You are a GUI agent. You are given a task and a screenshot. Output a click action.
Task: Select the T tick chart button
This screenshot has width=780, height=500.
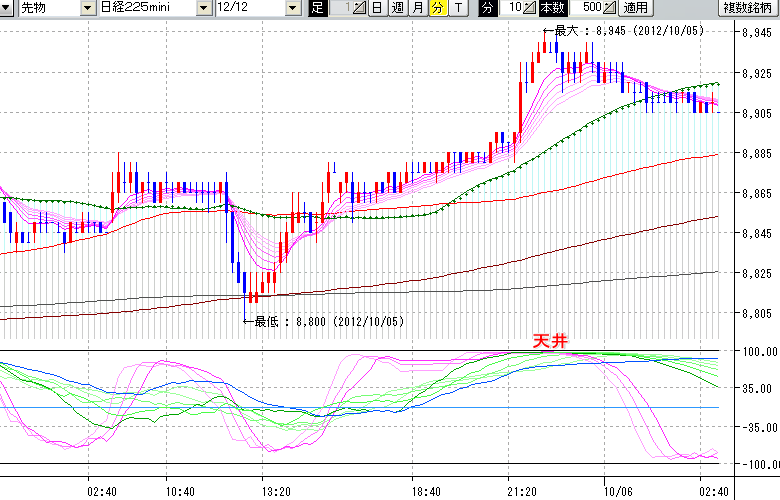(x=458, y=8)
